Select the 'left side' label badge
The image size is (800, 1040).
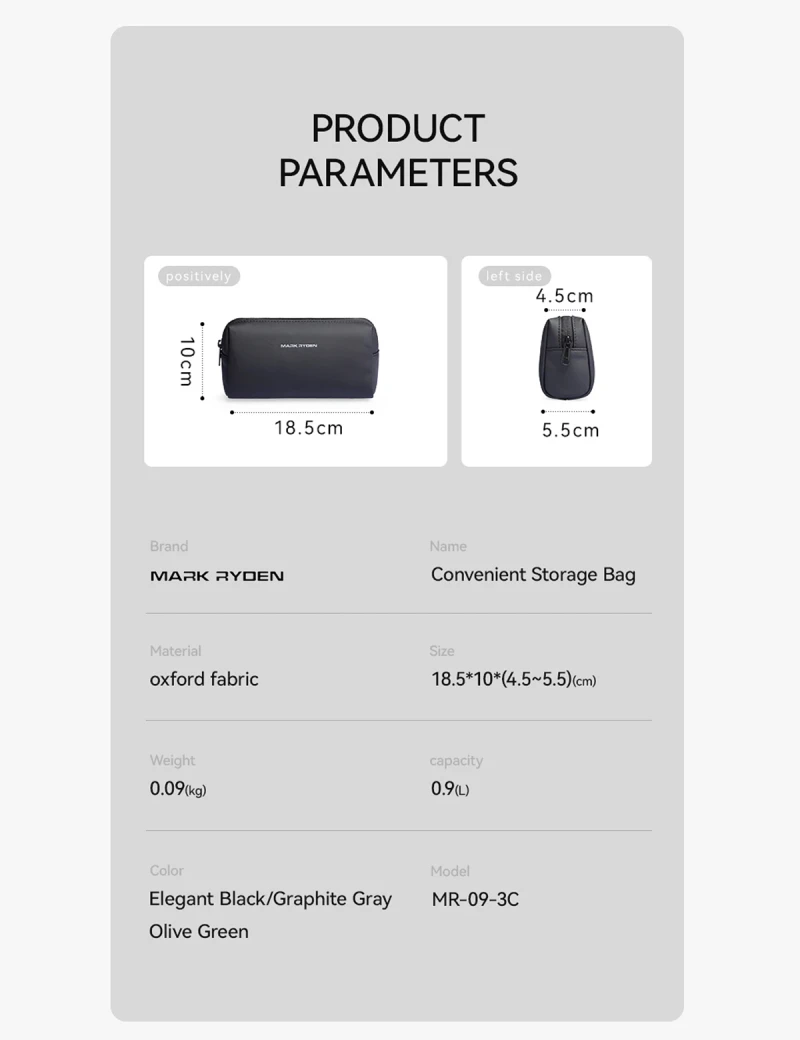(514, 276)
